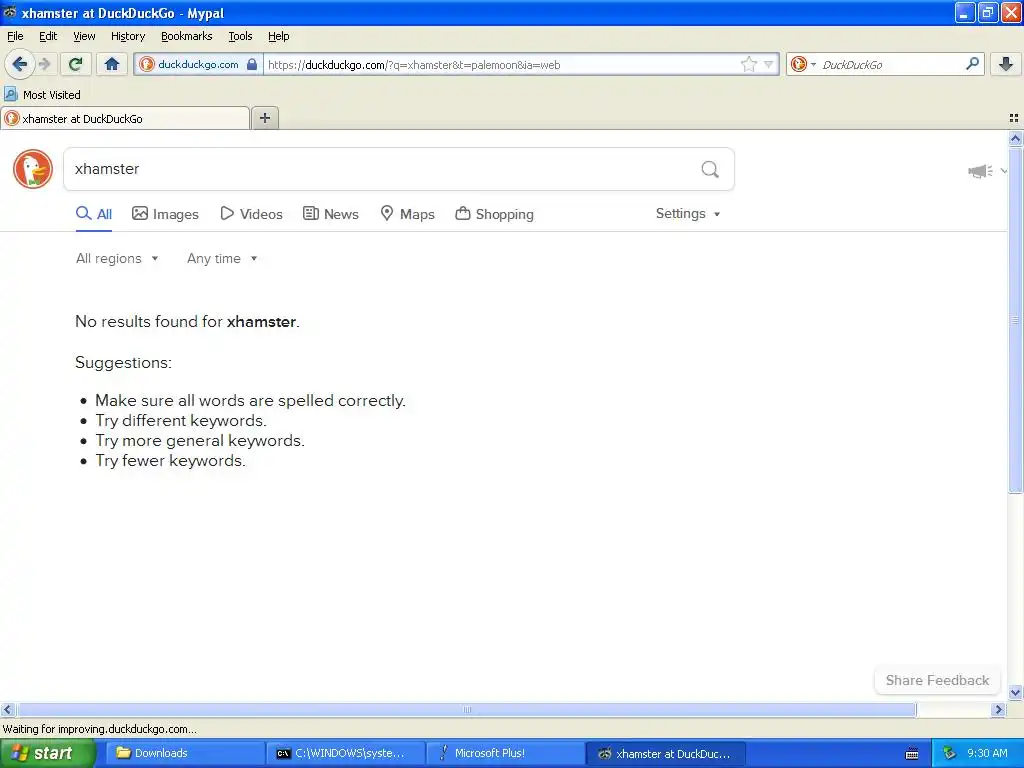Switch to Downloads taskbar window
The height and width of the screenshot is (768, 1024).
[185, 754]
